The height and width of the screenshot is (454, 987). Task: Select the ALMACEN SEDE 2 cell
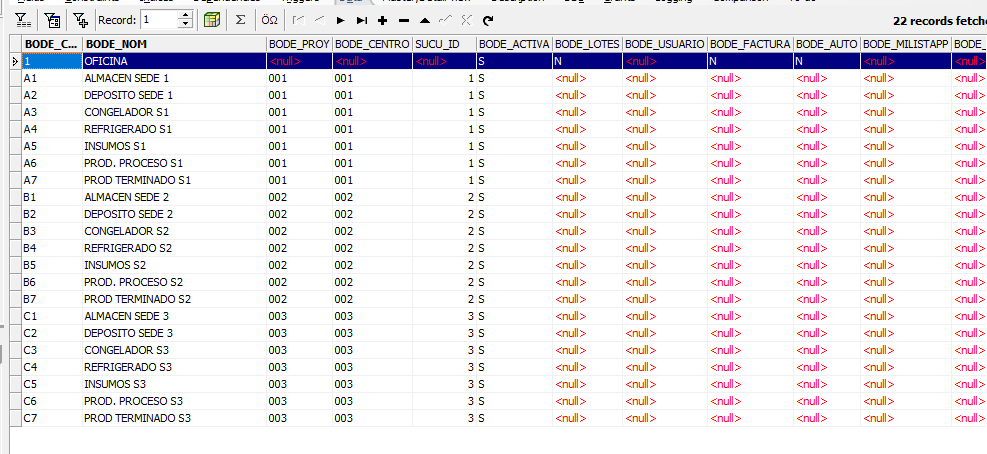click(x=174, y=197)
